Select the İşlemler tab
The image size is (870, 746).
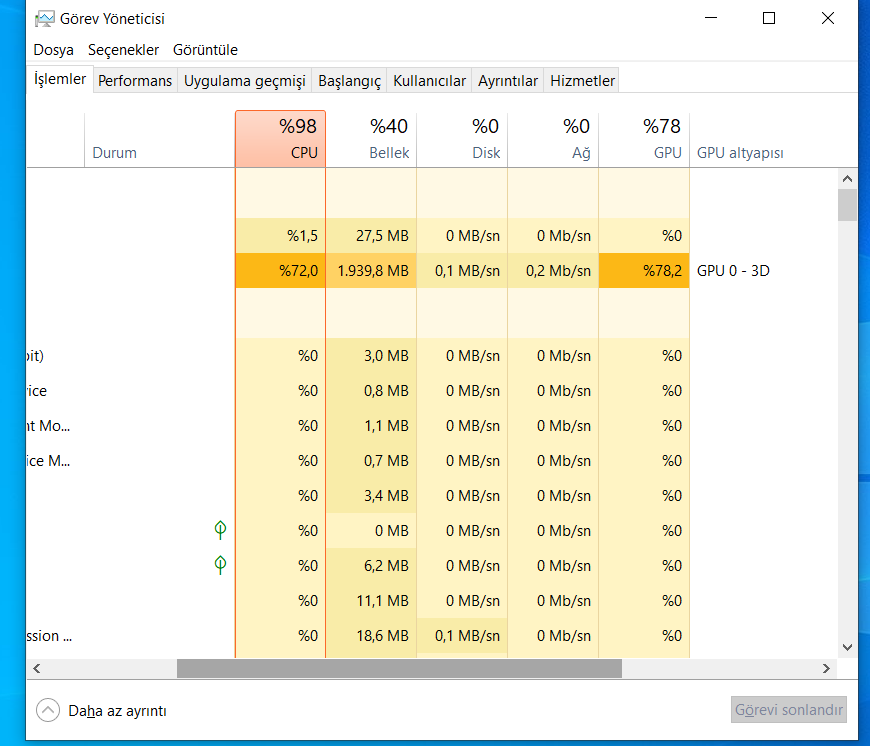60,79
